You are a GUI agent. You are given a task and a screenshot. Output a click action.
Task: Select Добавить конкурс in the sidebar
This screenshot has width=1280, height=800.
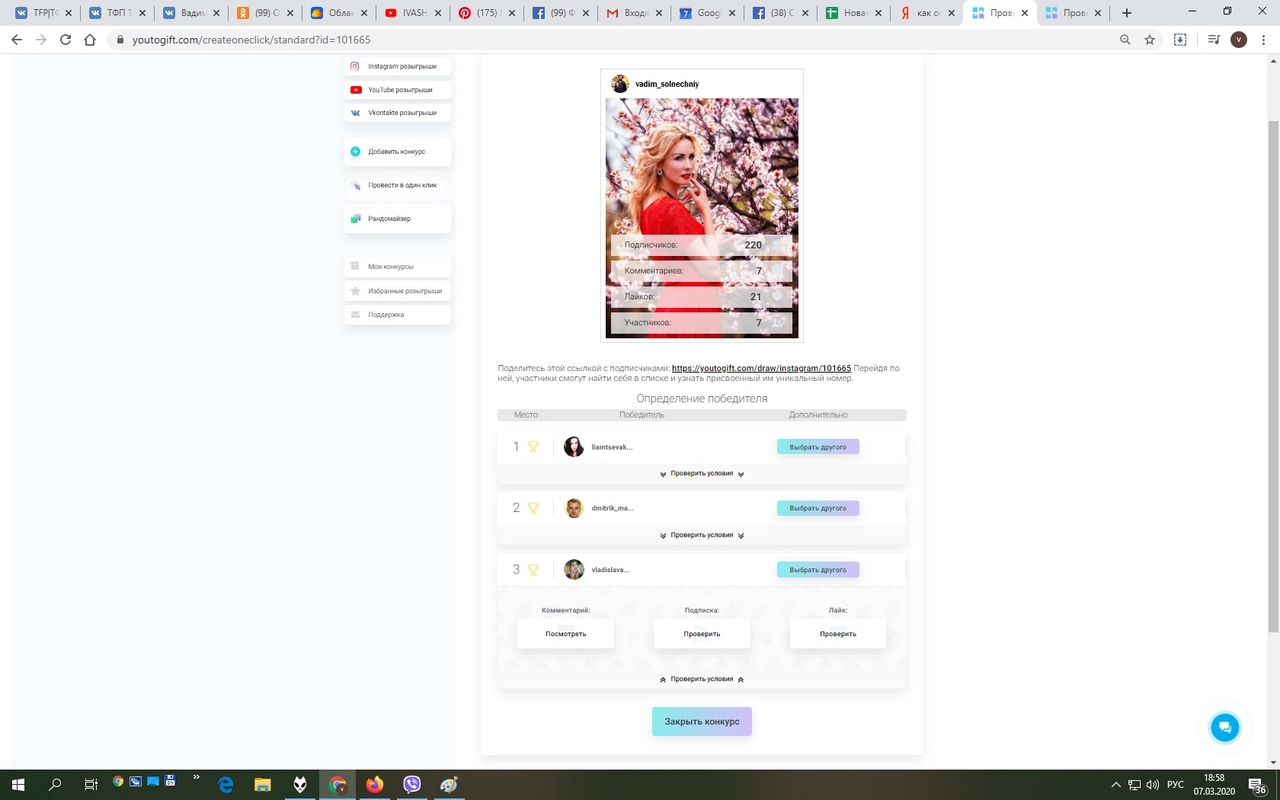point(397,152)
